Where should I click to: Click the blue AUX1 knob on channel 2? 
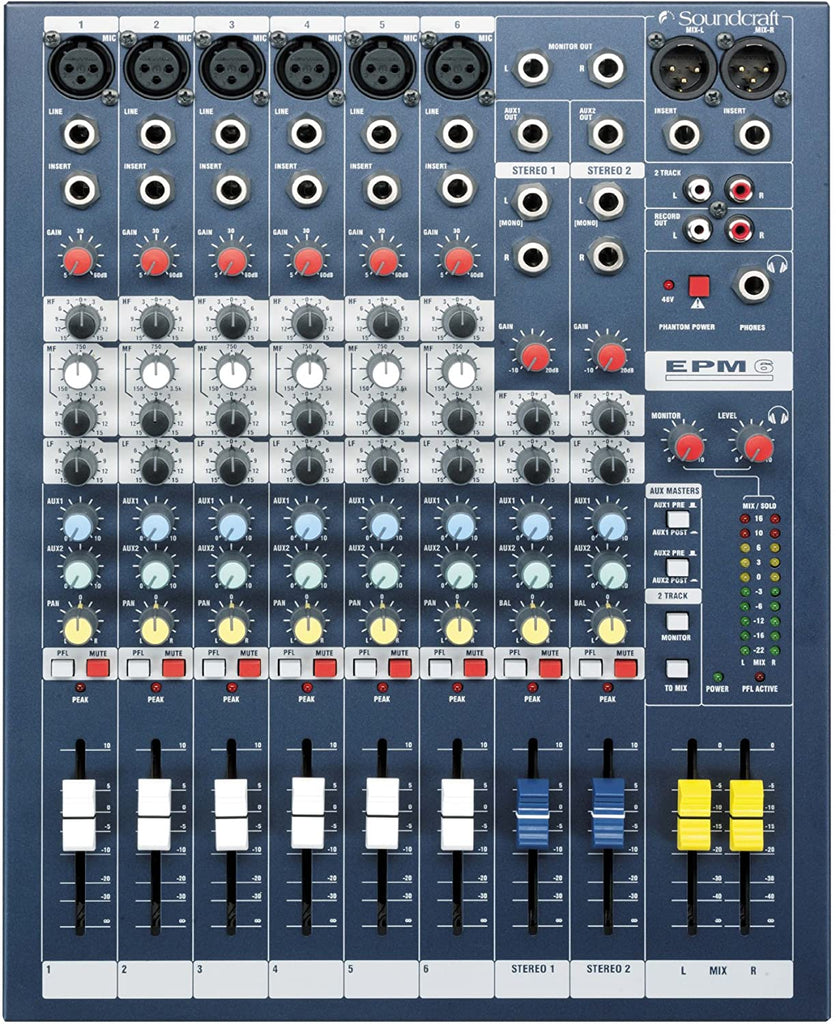pyautogui.click(x=155, y=526)
